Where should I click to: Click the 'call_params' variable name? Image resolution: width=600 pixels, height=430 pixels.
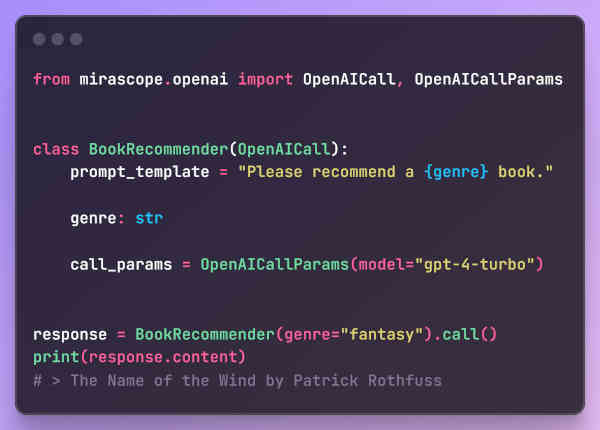tap(121, 265)
